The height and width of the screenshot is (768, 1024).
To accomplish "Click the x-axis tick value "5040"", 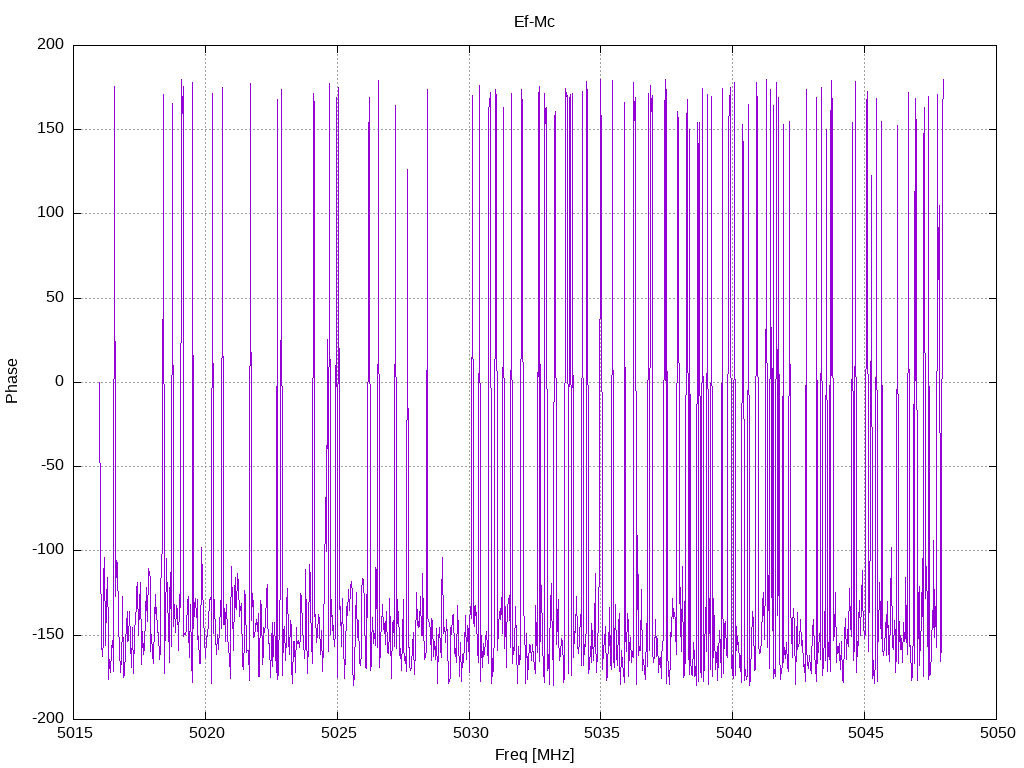I will (733, 733).
